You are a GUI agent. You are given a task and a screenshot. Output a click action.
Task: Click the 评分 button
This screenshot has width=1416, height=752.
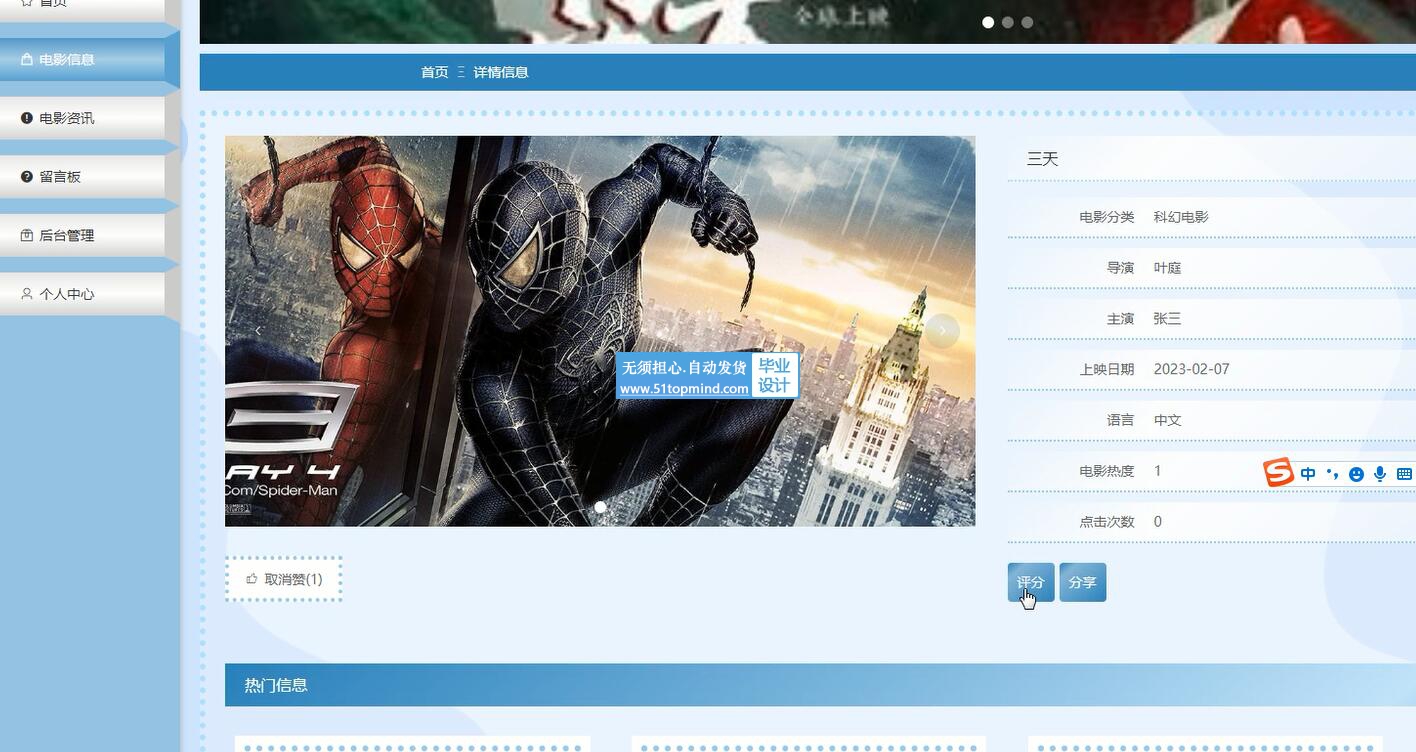1031,582
